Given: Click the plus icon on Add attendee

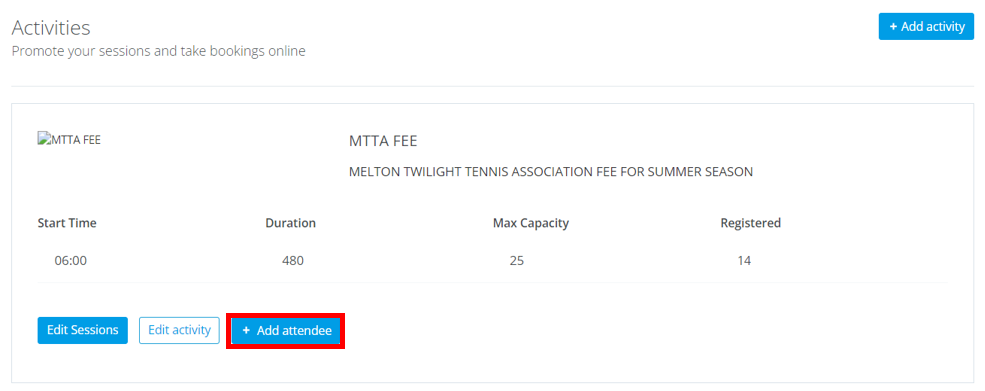Looking at the screenshot, I should [x=246, y=331].
